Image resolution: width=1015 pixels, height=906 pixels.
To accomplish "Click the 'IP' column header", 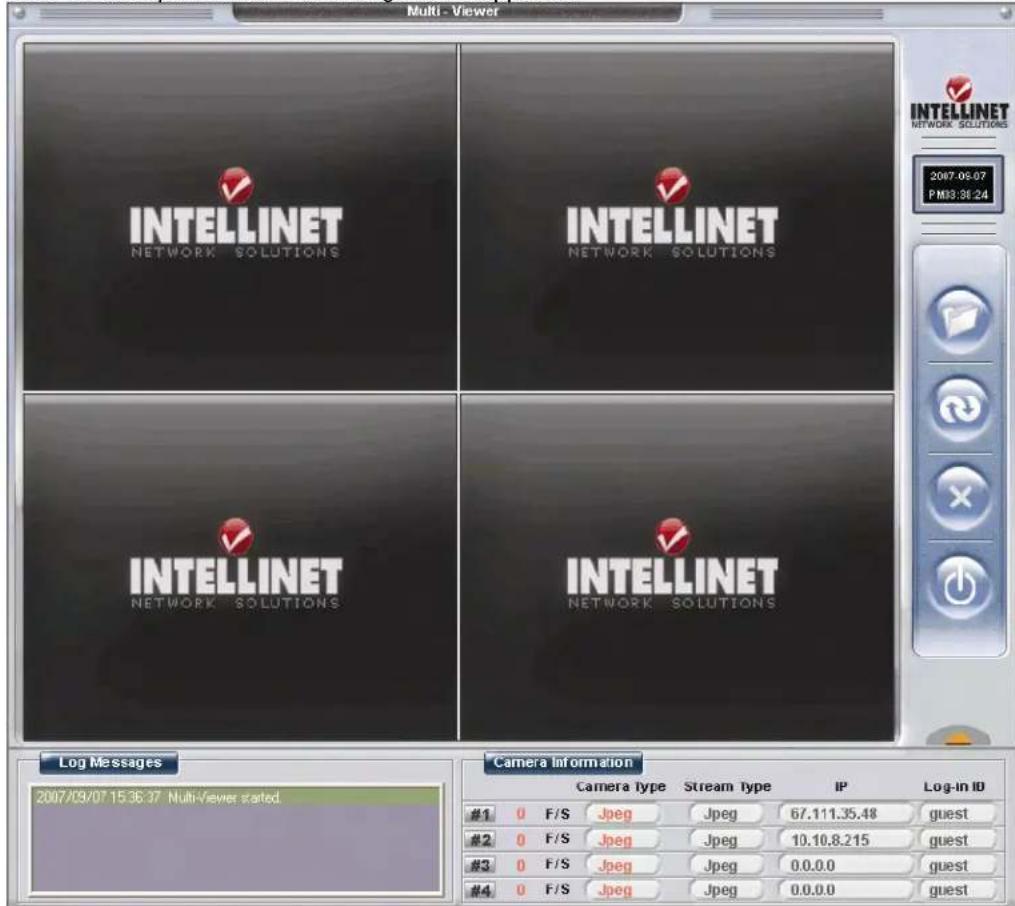I will pos(841,787).
